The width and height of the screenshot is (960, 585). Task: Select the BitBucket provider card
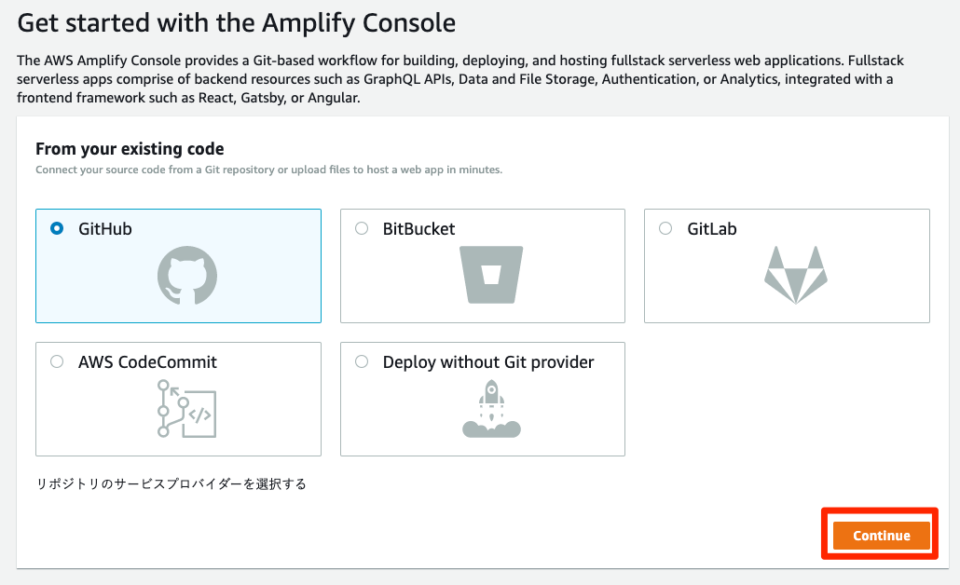482,265
